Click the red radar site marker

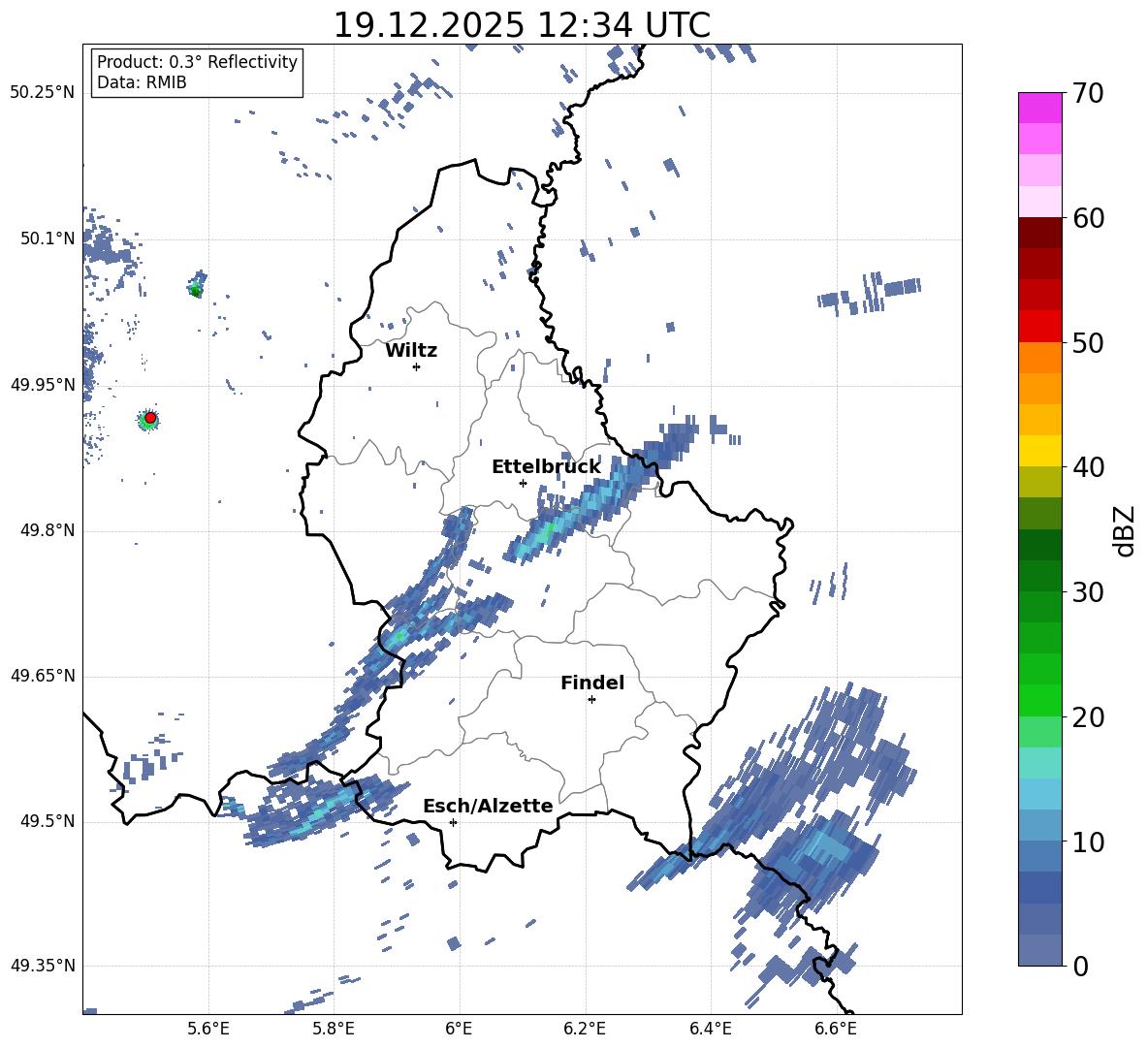150,418
